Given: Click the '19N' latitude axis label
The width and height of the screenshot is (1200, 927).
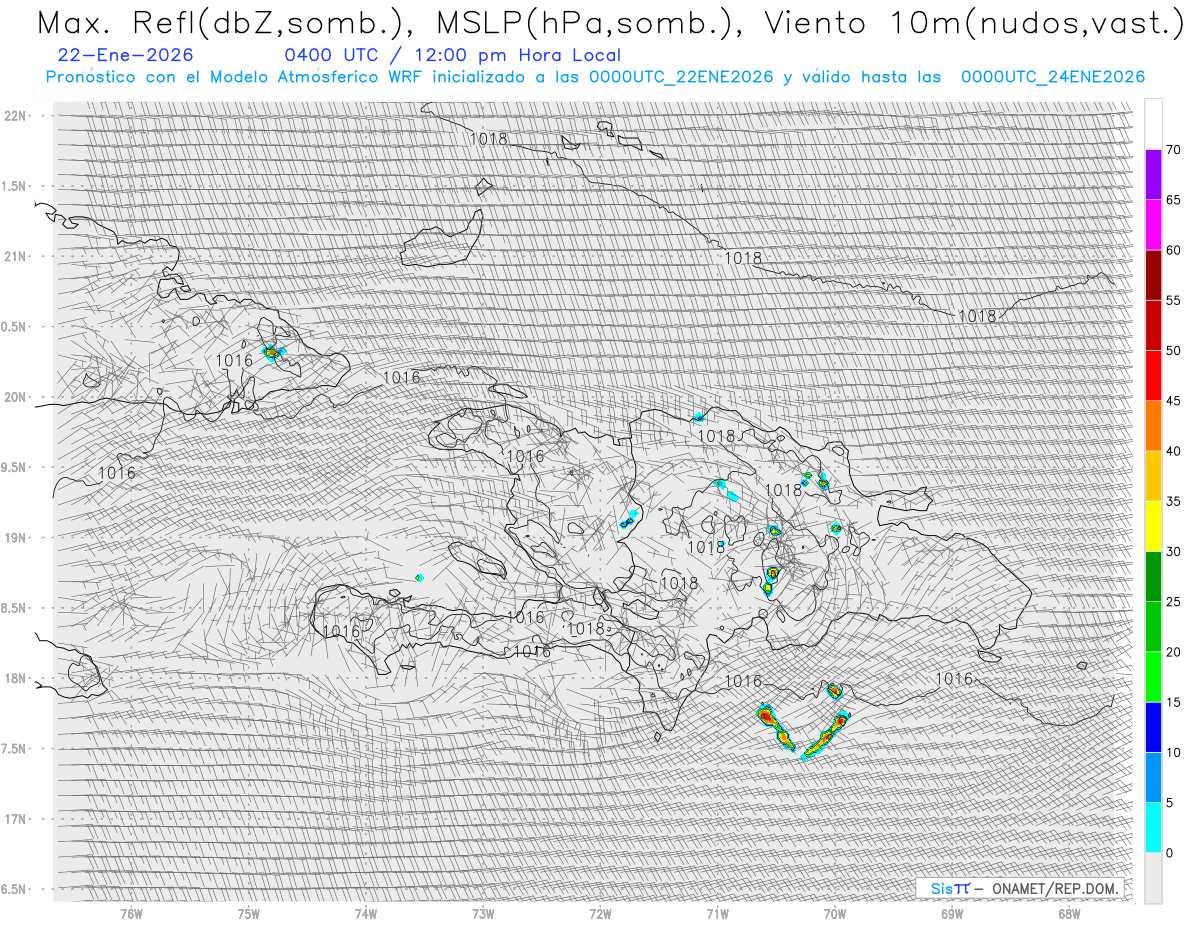Looking at the screenshot, I should click(16, 538).
